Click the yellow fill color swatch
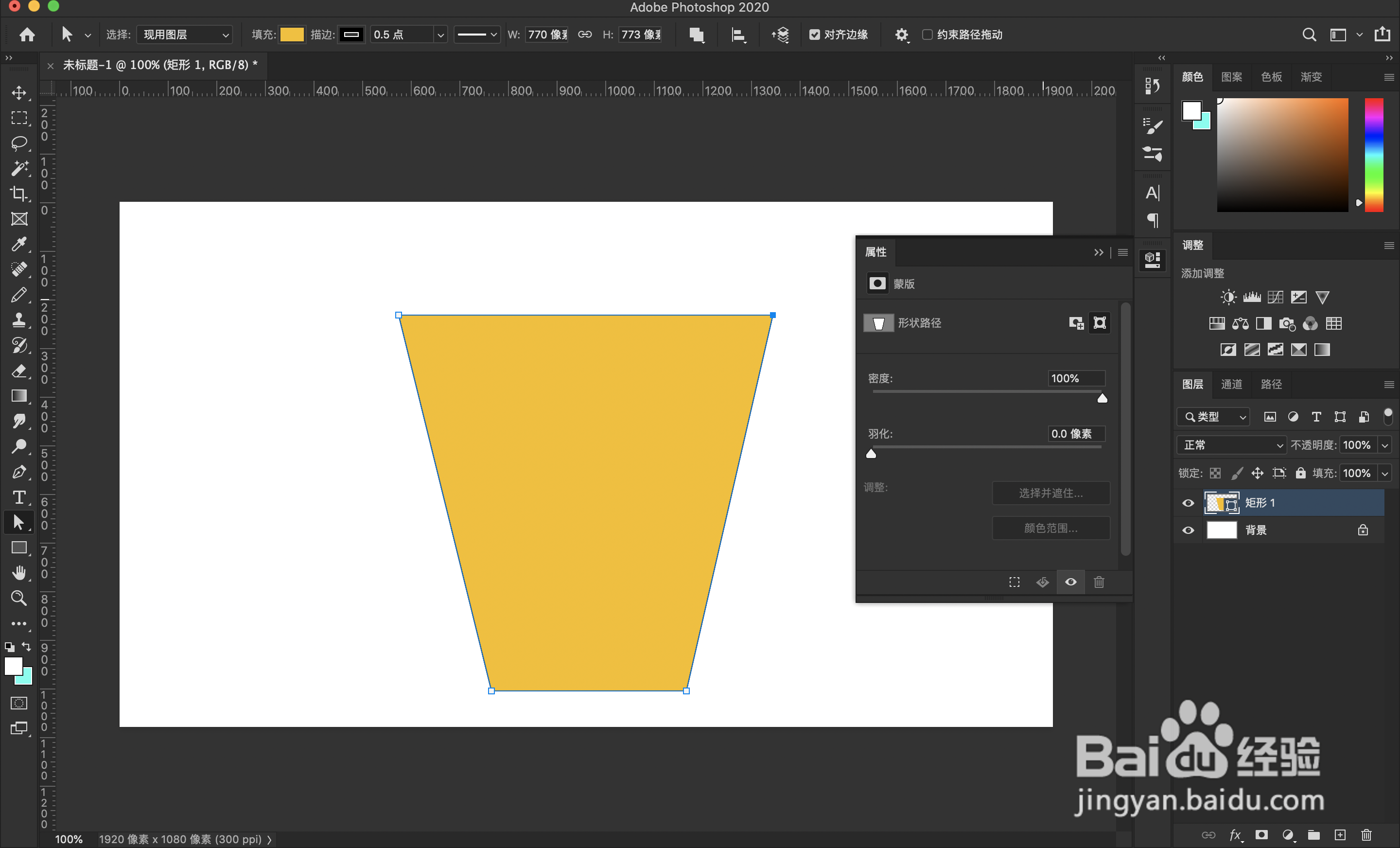This screenshot has height=848, width=1400. 292,35
